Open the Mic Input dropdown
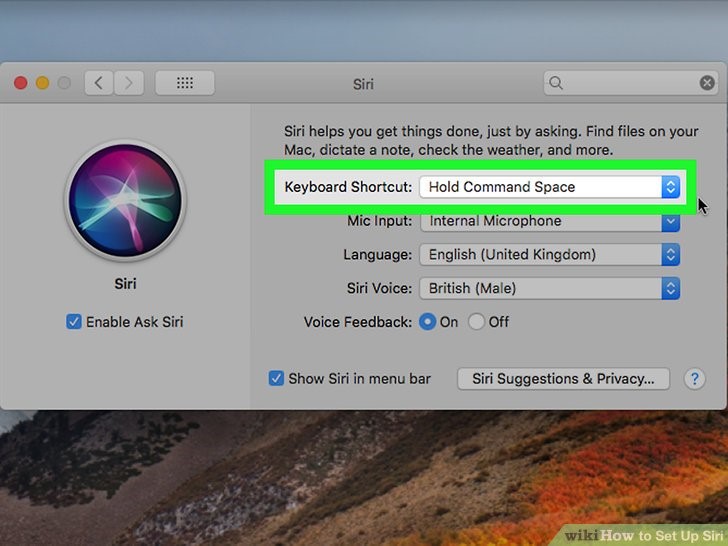 550,221
